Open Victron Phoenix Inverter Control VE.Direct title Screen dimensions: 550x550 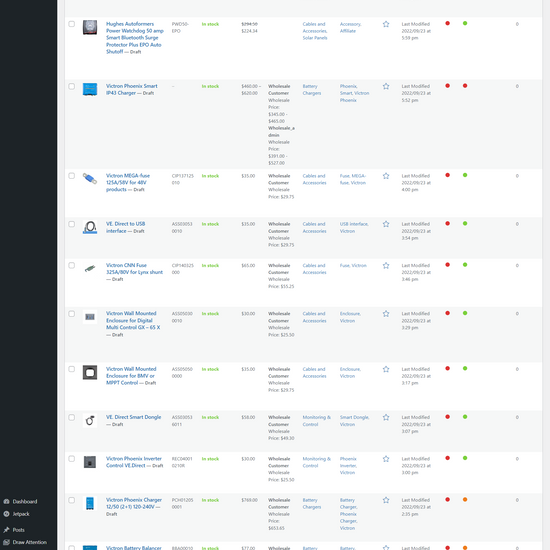click(134, 462)
